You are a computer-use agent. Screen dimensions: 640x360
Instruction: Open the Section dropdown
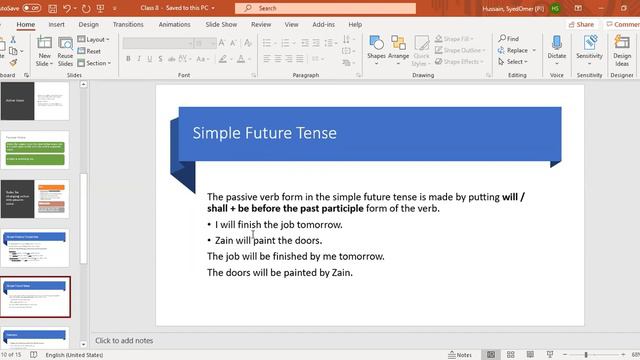point(94,63)
